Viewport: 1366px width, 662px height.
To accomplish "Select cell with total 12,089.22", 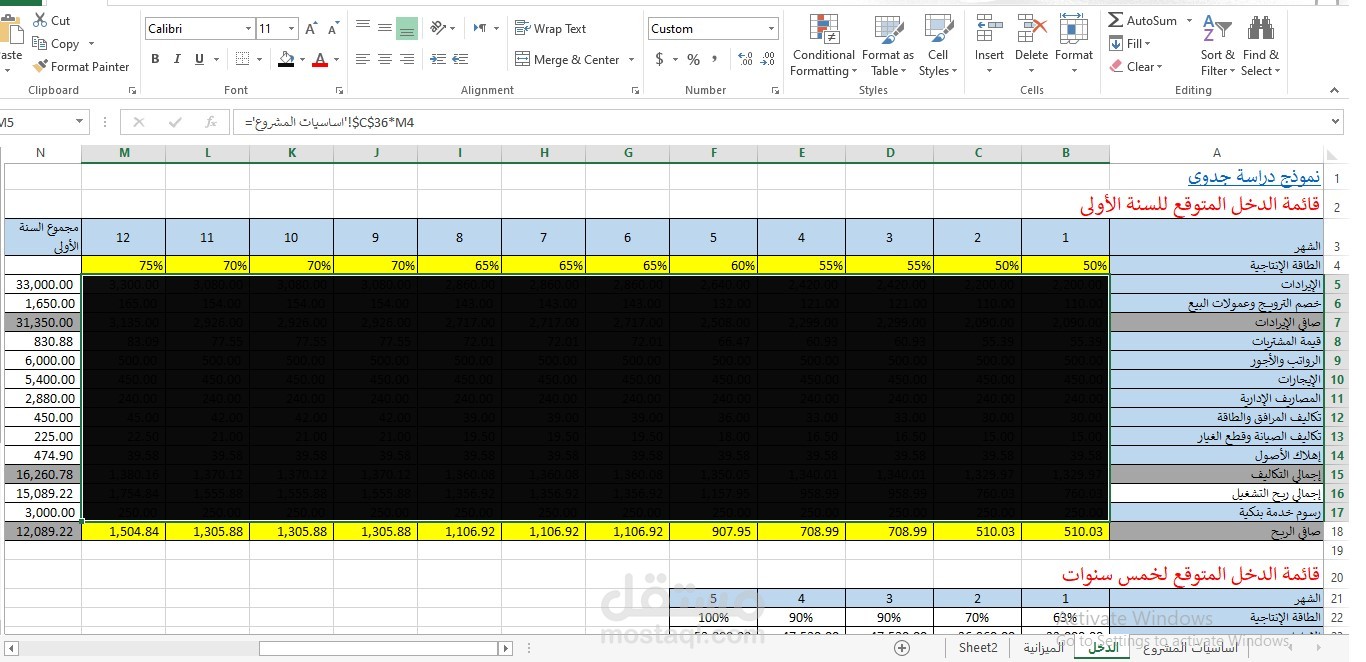I will pyautogui.click(x=41, y=531).
